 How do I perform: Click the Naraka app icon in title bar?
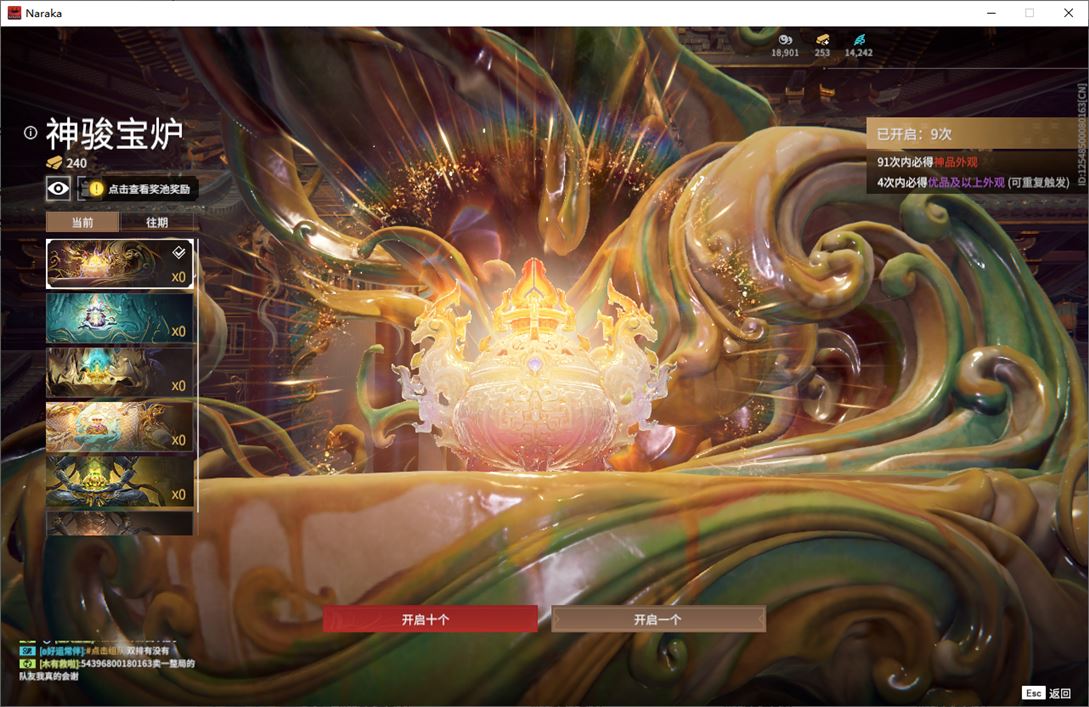pyautogui.click(x=14, y=13)
